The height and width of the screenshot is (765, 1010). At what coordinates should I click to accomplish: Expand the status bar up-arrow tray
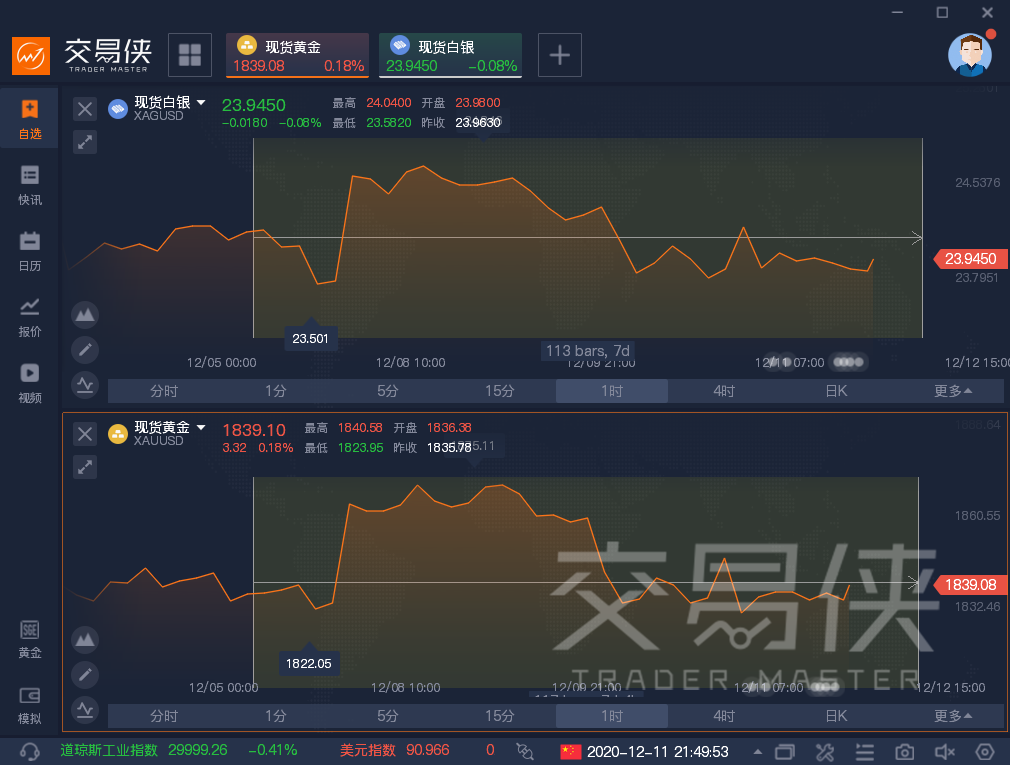point(758,751)
